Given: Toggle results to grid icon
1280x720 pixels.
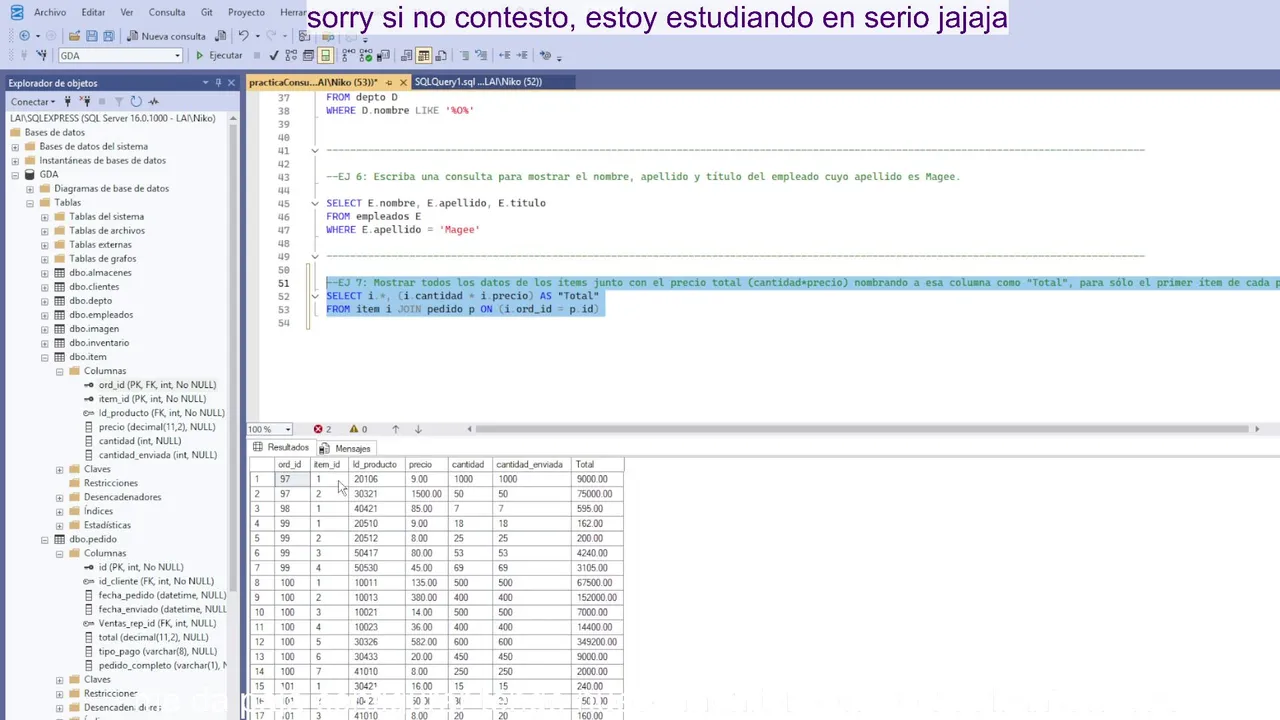Looking at the screenshot, I should (424, 56).
